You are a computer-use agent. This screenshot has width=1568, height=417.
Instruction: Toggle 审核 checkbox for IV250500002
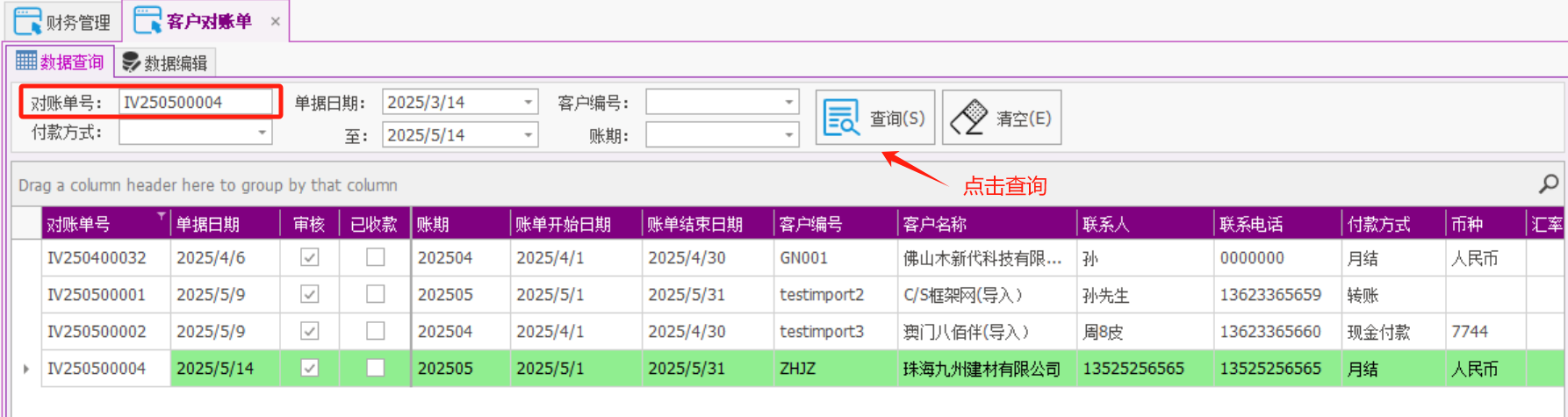[309, 331]
